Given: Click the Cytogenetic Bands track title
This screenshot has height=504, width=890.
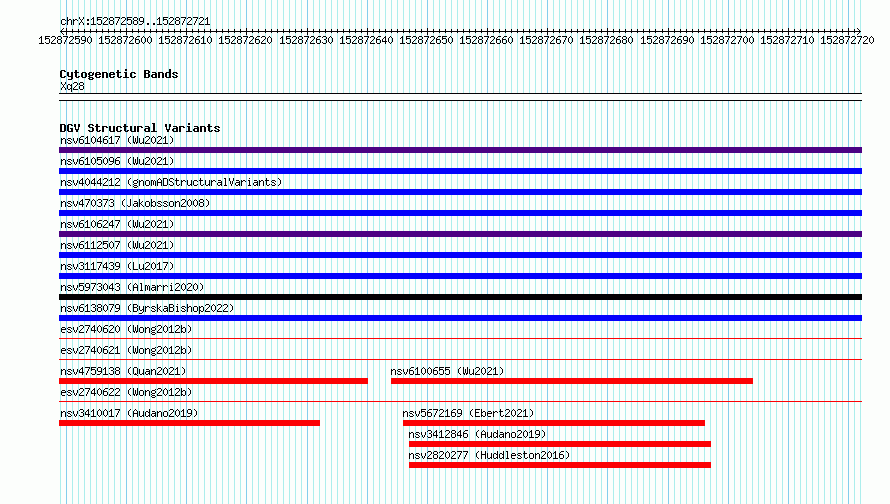Looking at the screenshot, I should point(119,74).
